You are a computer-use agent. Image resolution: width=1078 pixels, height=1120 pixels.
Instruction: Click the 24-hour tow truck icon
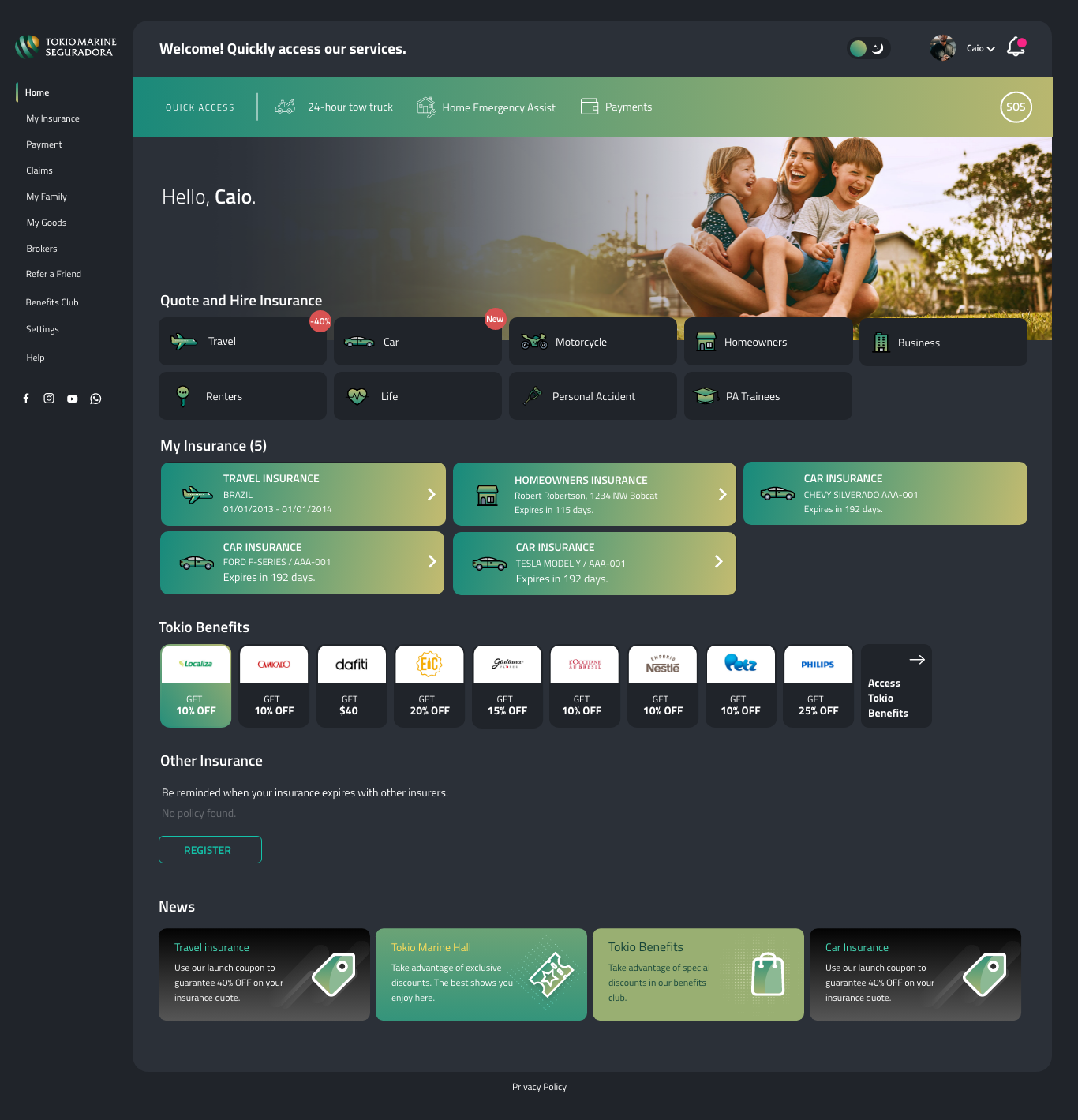click(285, 107)
